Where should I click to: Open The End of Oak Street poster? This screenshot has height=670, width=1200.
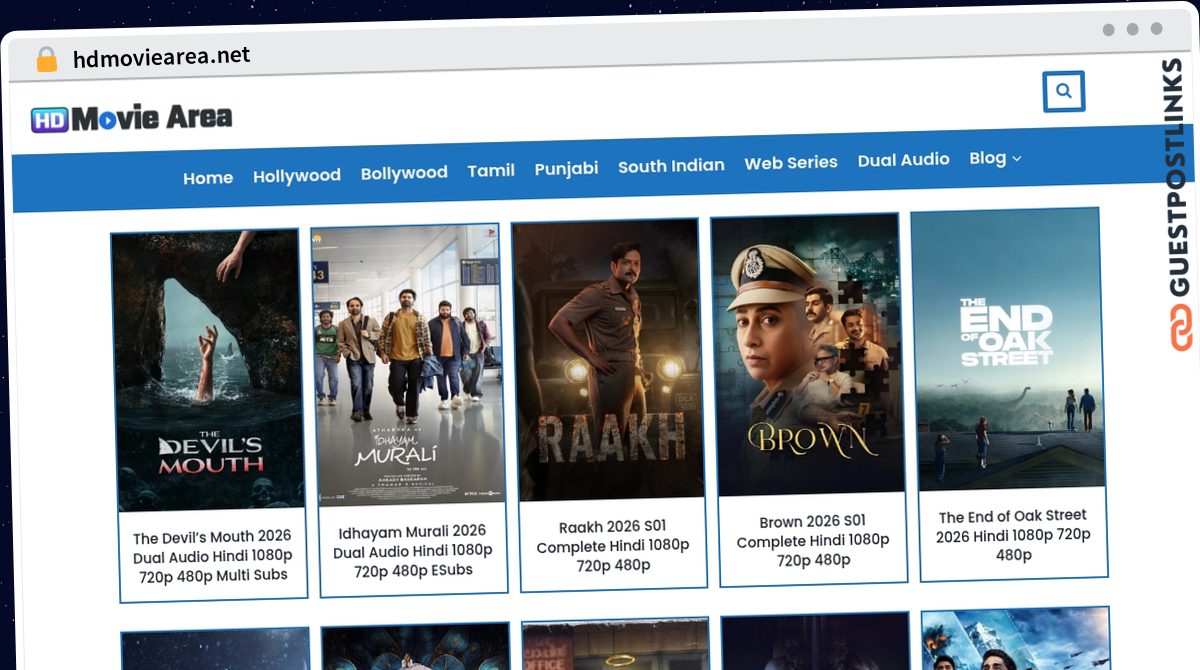[1007, 349]
